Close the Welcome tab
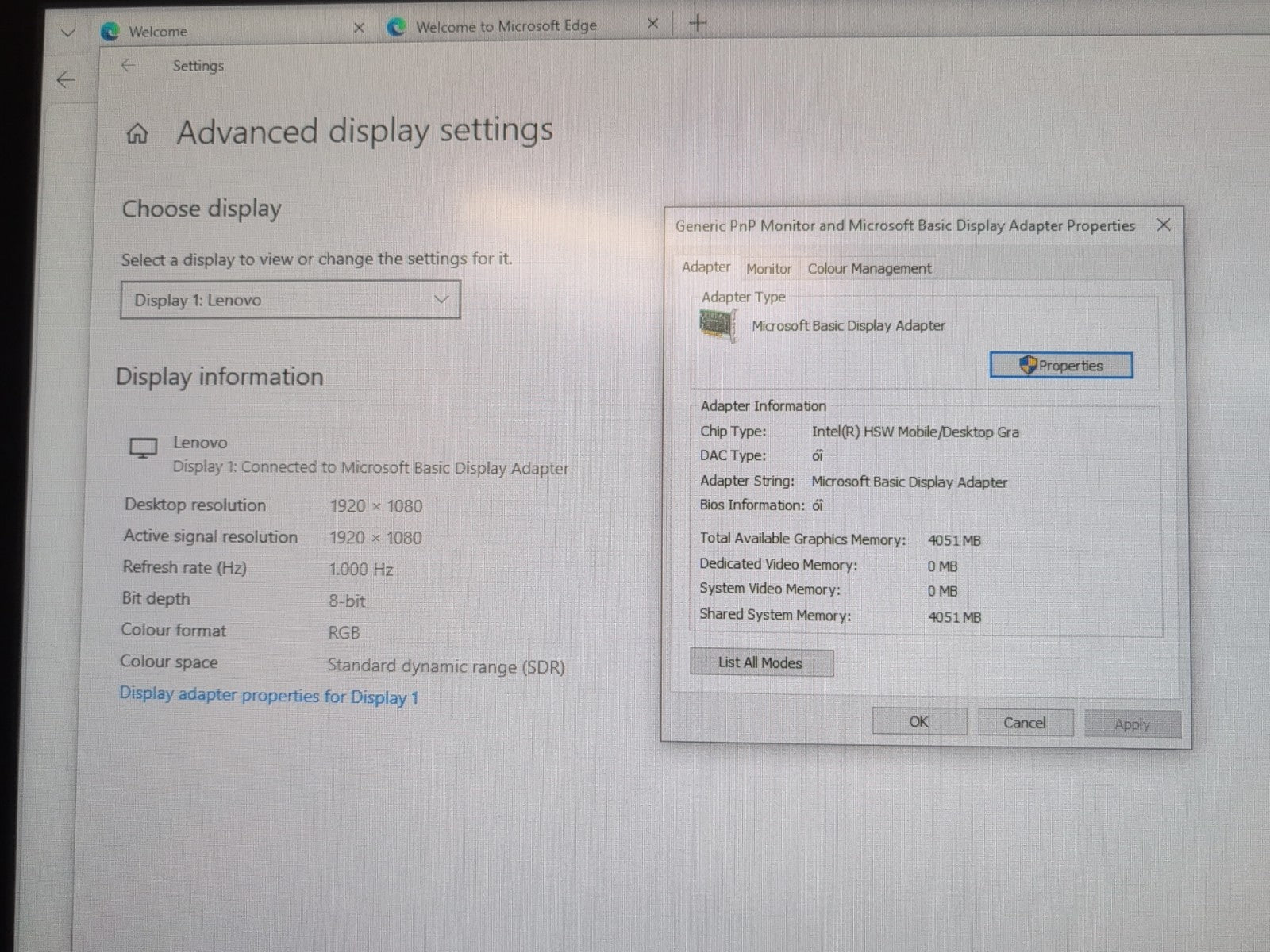1270x952 pixels. click(359, 28)
